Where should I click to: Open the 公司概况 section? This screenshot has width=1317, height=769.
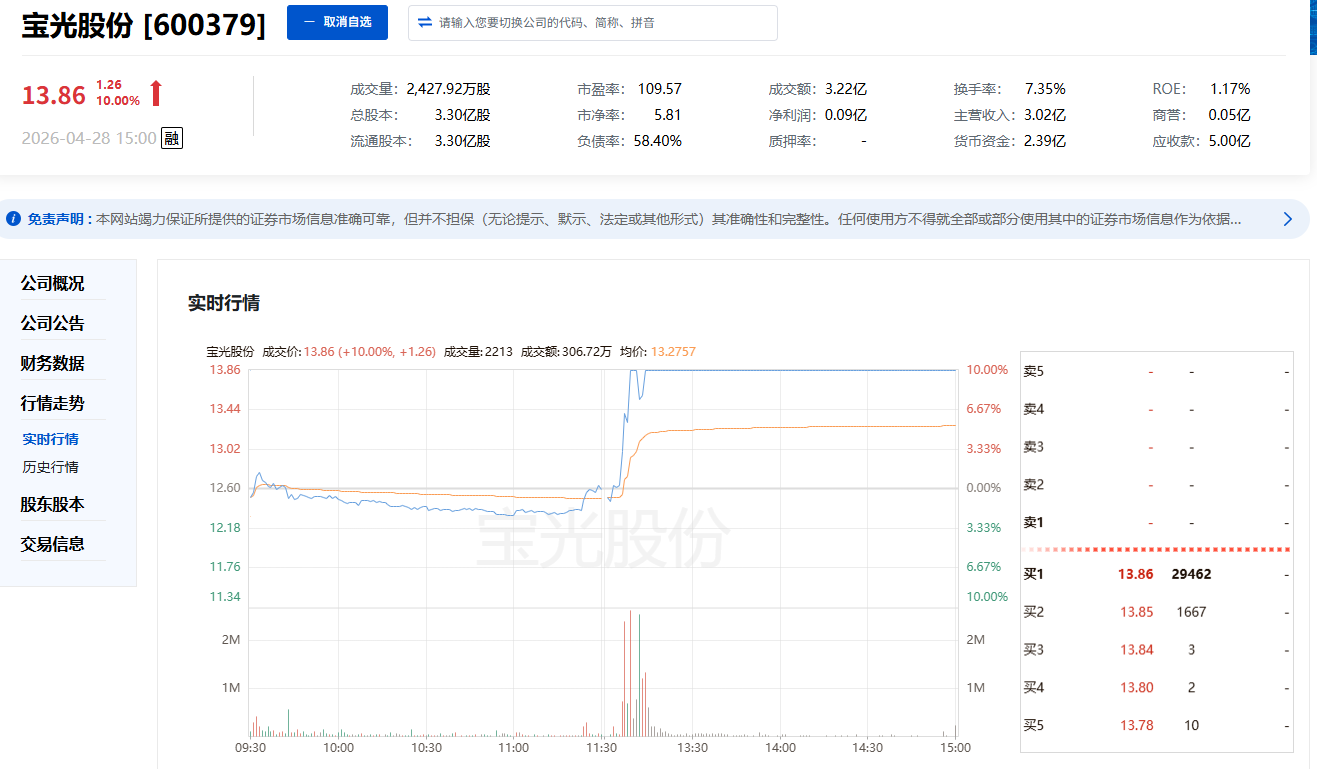click(53, 283)
